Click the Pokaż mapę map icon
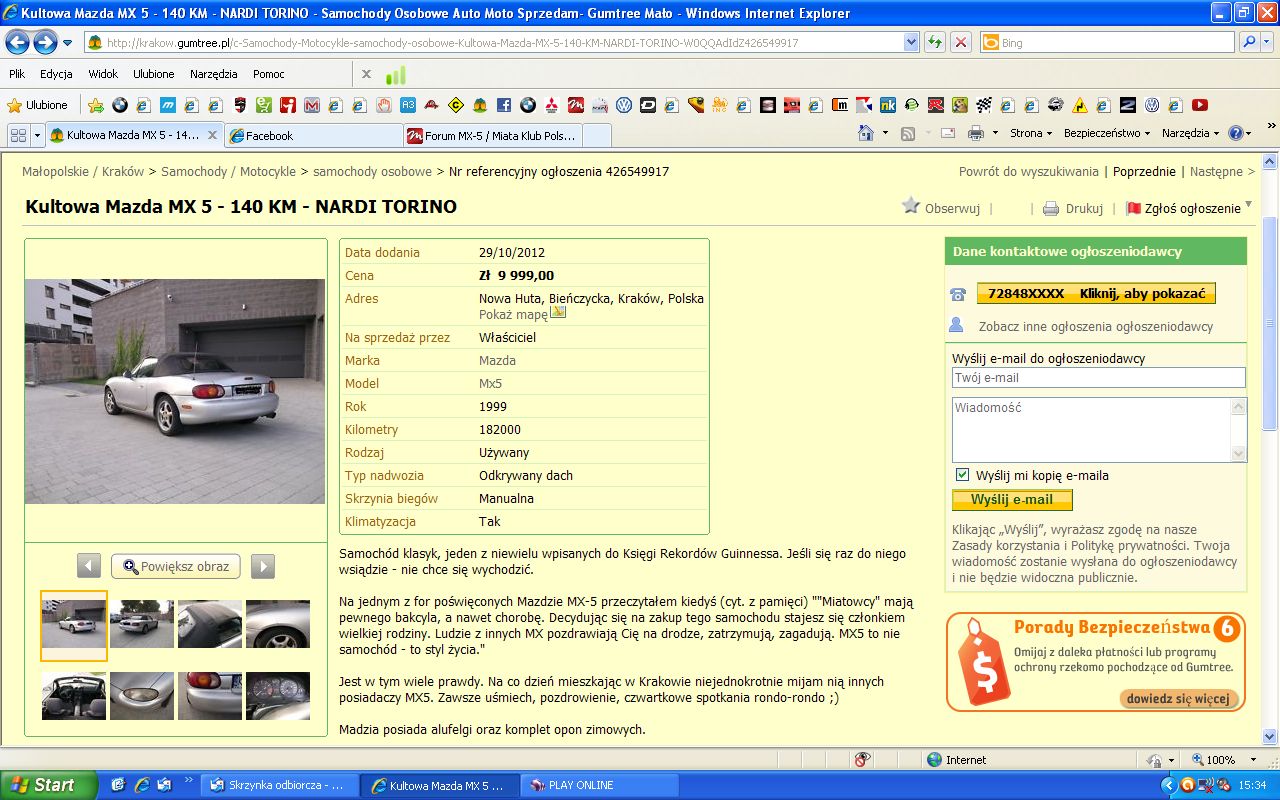The width and height of the screenshot is (1280, 800). (x=558, y=313)
